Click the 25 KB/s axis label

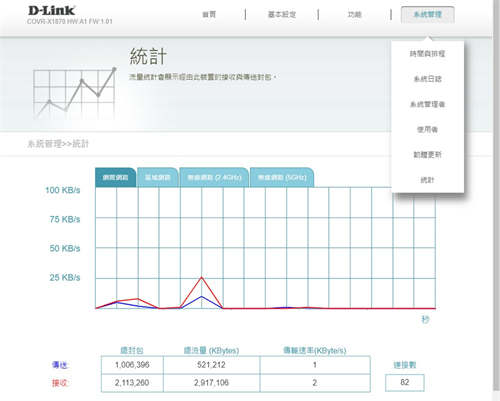pos(65,277)
